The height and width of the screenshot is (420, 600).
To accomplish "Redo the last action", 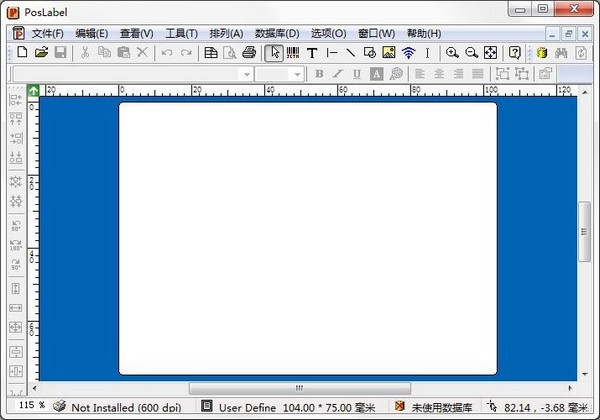I will pyautogui.click(x=186, y=52).
